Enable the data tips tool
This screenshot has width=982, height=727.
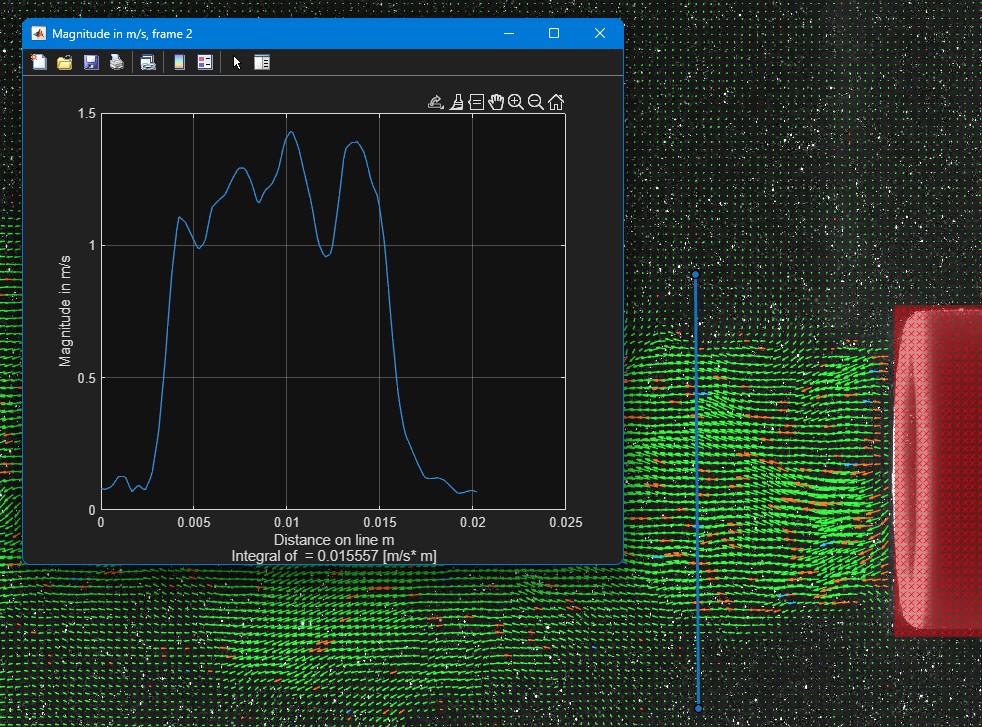coord(476,102)
